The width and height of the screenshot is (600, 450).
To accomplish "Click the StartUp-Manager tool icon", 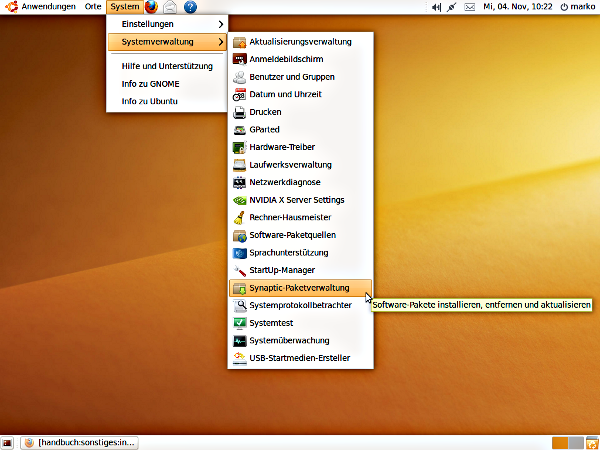I will (x=240, y=271).
